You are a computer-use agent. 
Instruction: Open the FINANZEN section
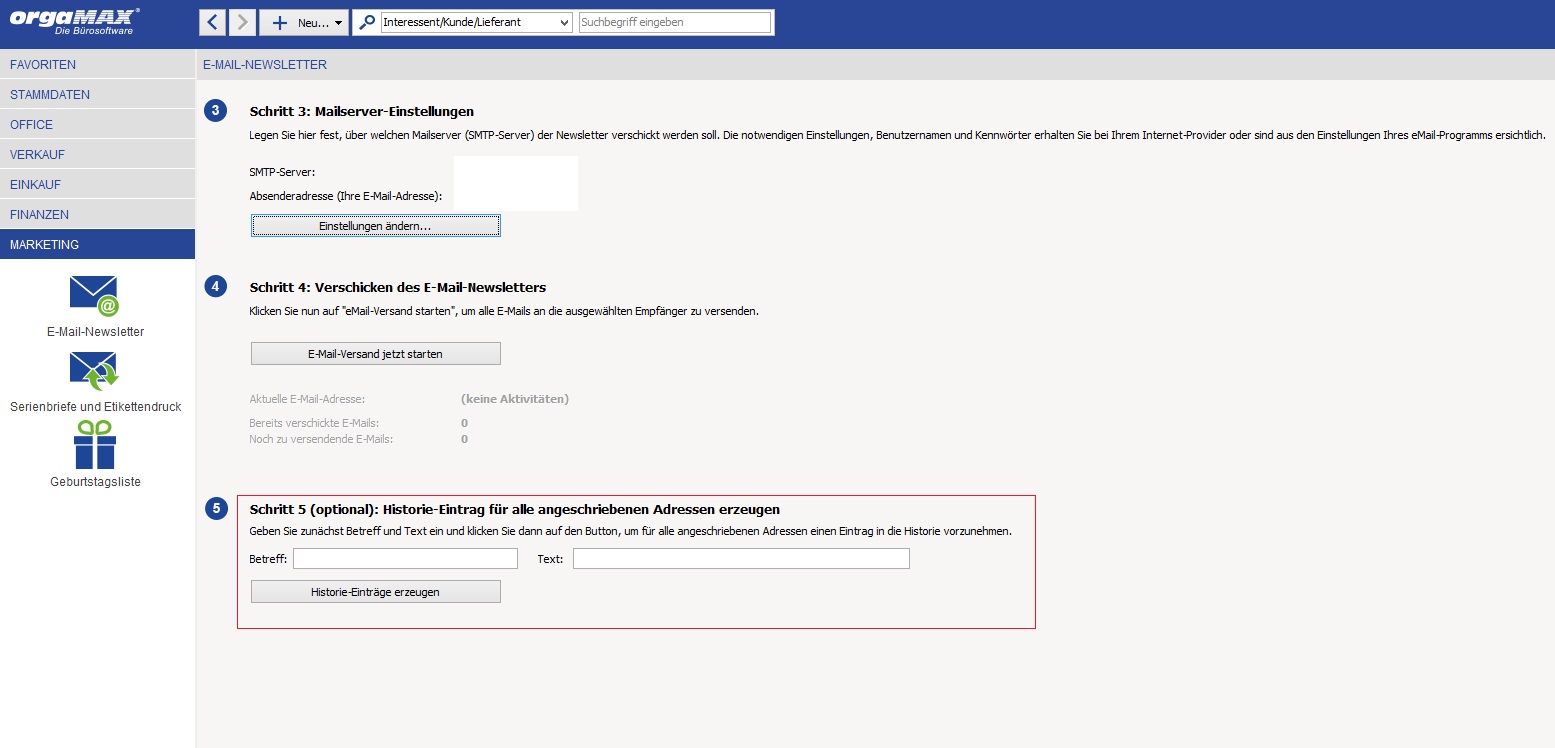(97, 215)
